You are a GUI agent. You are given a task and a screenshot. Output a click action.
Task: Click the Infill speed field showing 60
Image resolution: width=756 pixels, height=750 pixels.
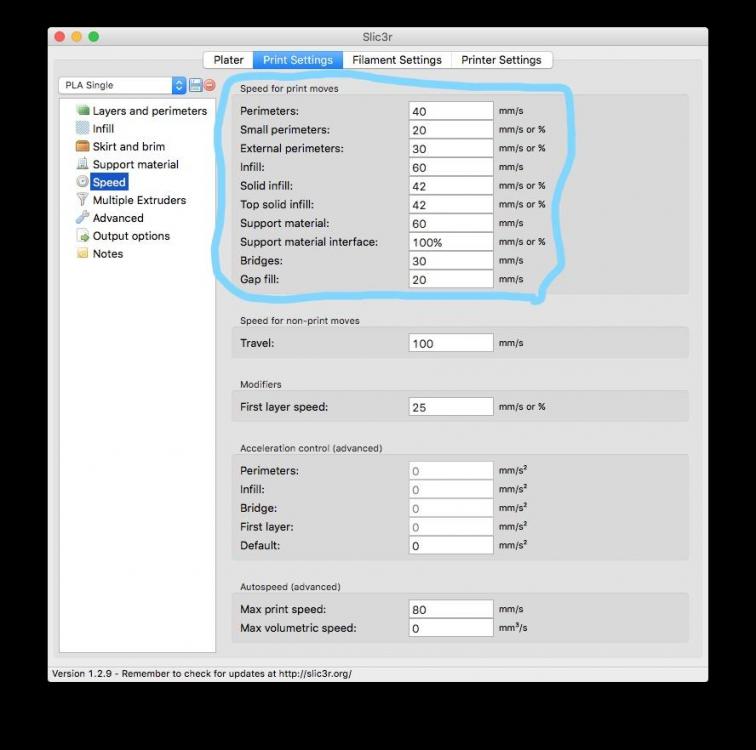coord(451,167)
